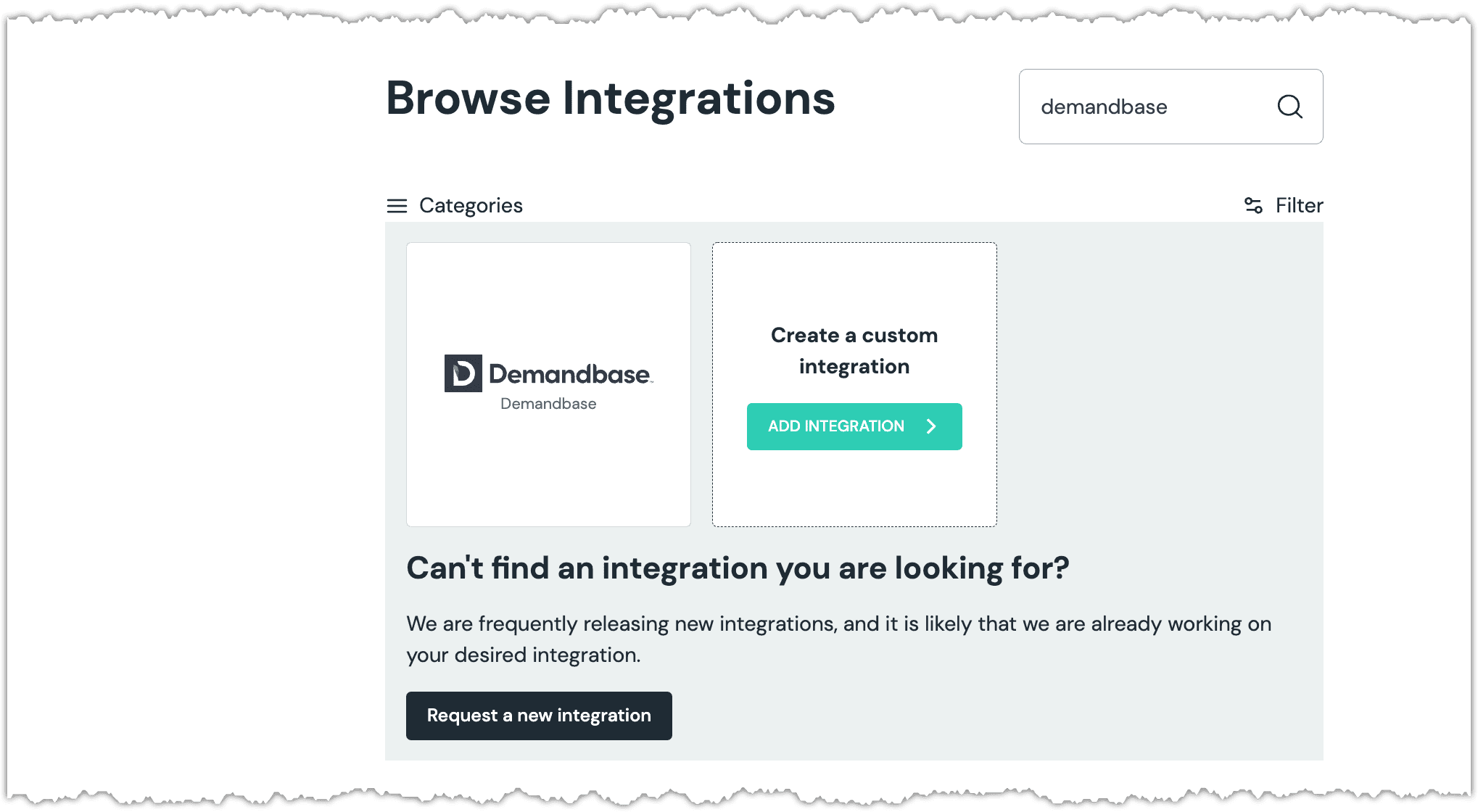Screen dimensions: 1478x812
Task: Click 'Create a custom integration' heading
Action: point(854,351)
